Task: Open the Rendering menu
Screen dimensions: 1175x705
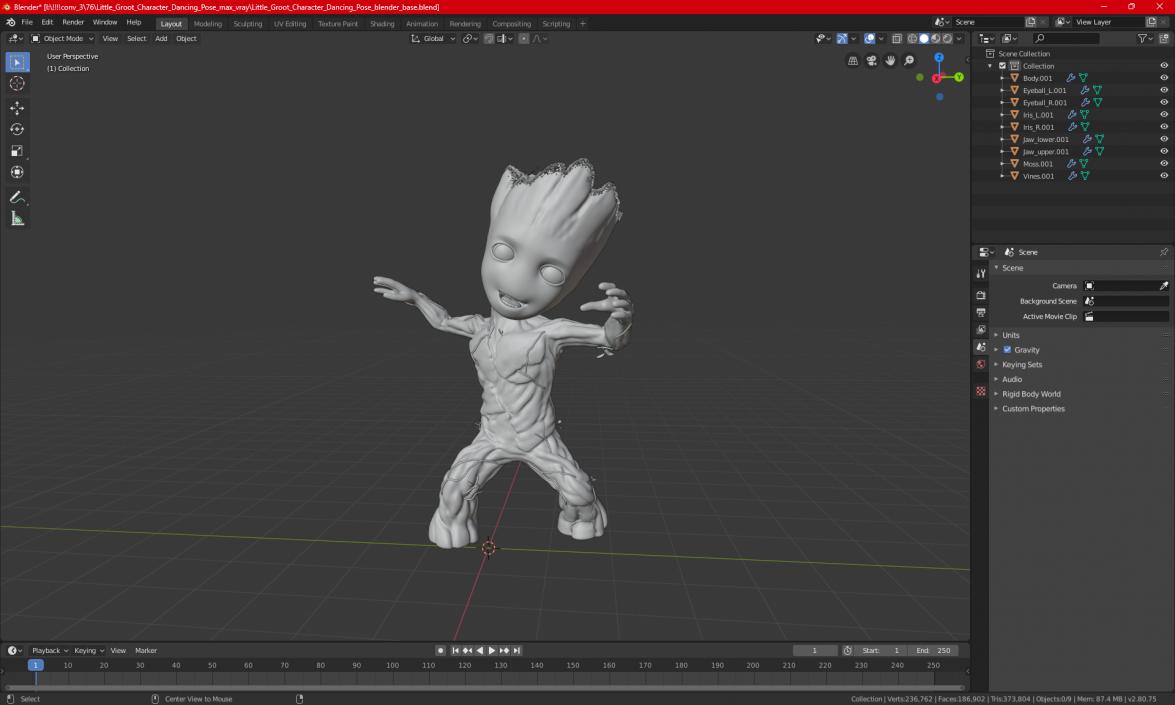Action: coord(464,23)
